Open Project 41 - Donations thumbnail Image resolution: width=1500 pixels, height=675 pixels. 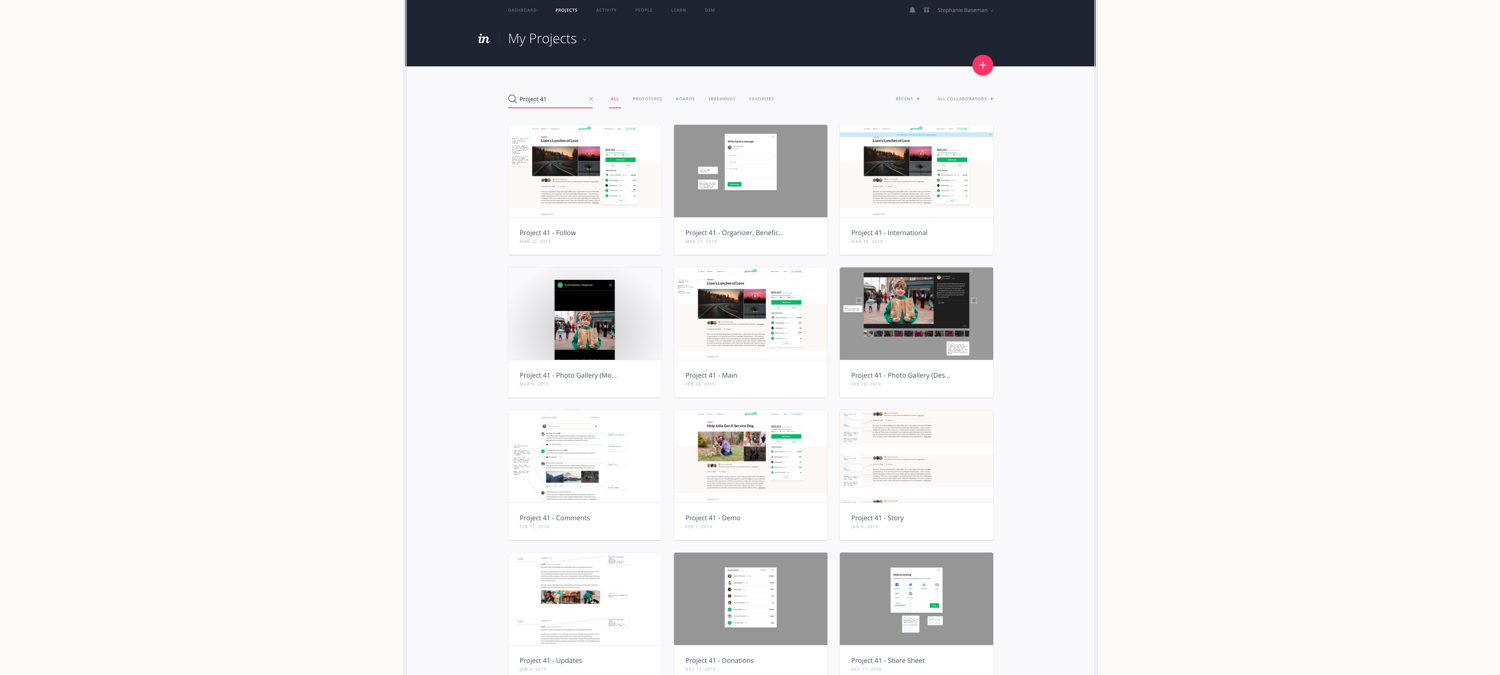pyautogui.click(x=751, y=599)
